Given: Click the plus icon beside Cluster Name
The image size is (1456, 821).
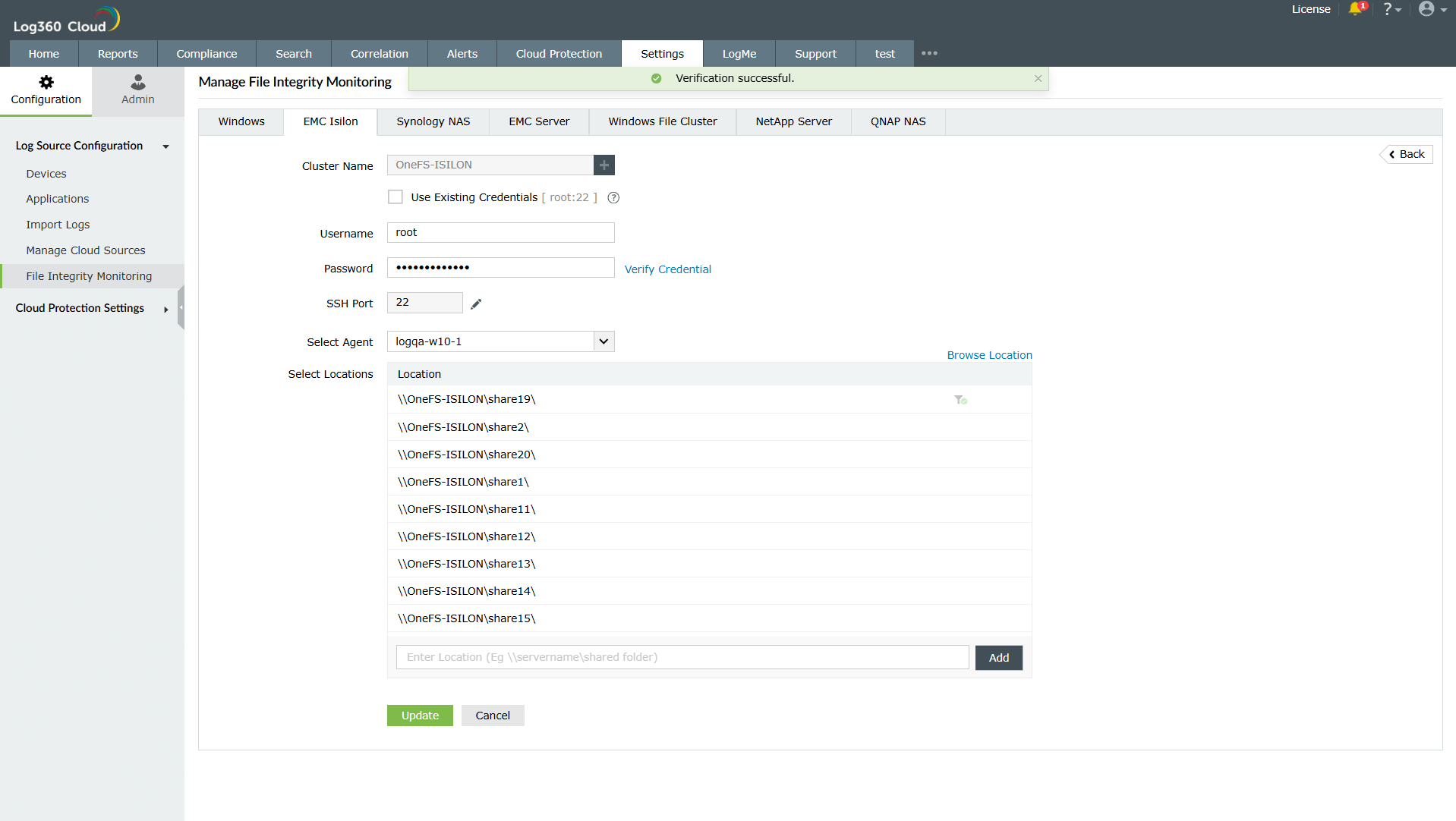Looking at the screenshot, I should pos(604,165).
